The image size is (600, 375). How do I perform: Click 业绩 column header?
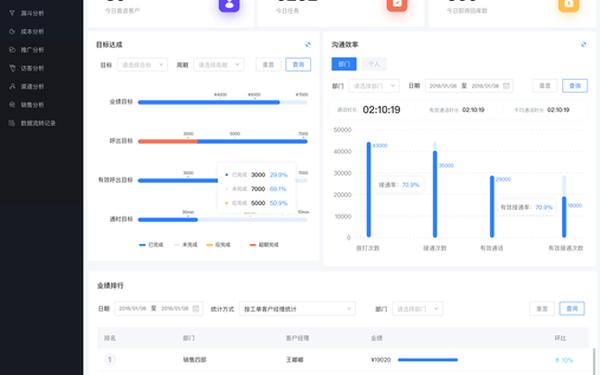(x=377, y=338)
